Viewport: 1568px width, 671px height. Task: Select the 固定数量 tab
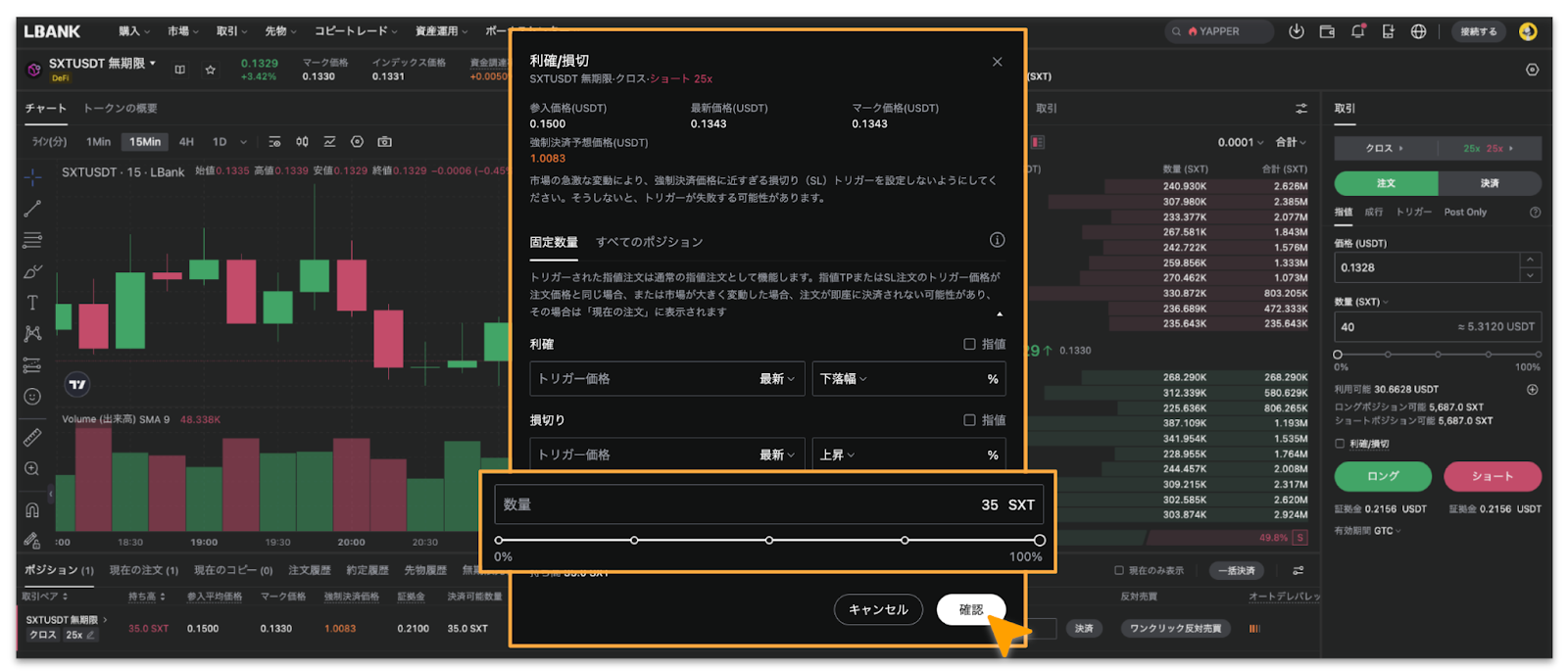point(554,242)
